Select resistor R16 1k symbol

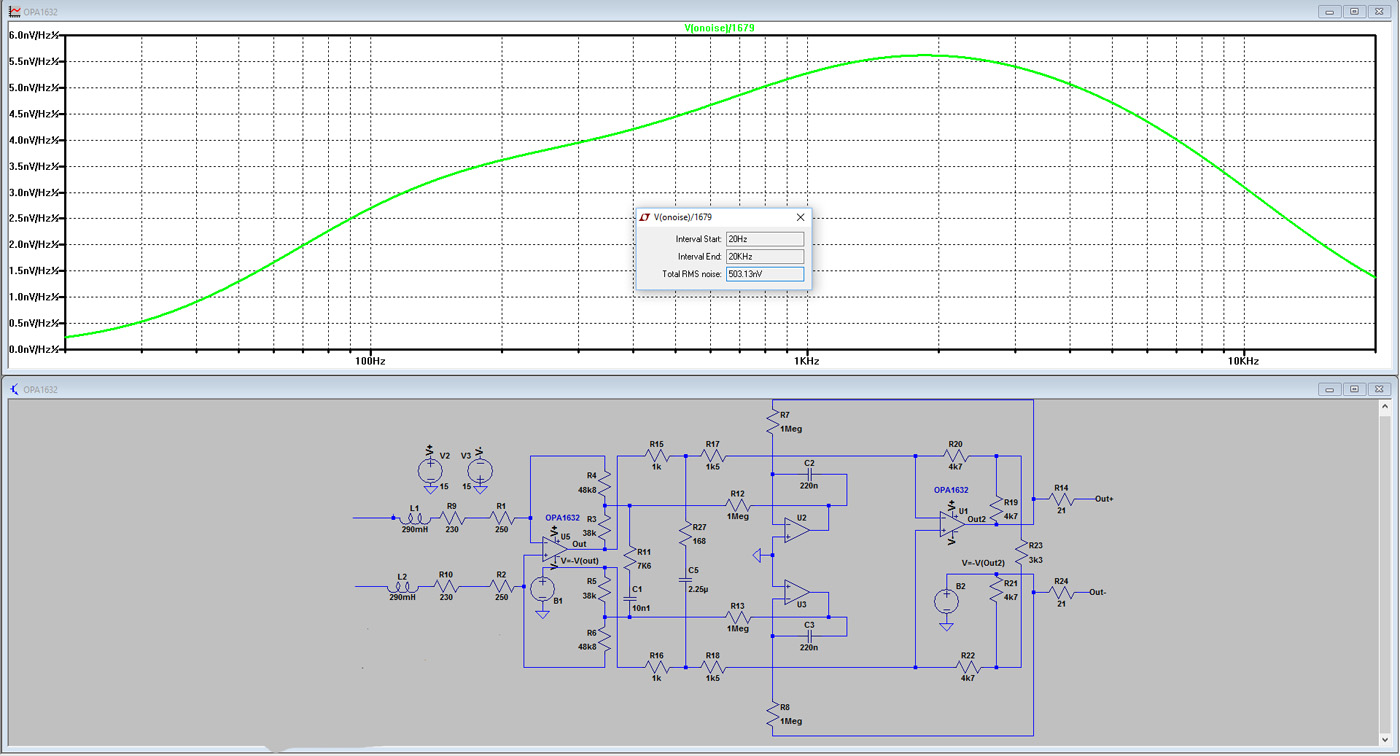[x=657, y=667]
